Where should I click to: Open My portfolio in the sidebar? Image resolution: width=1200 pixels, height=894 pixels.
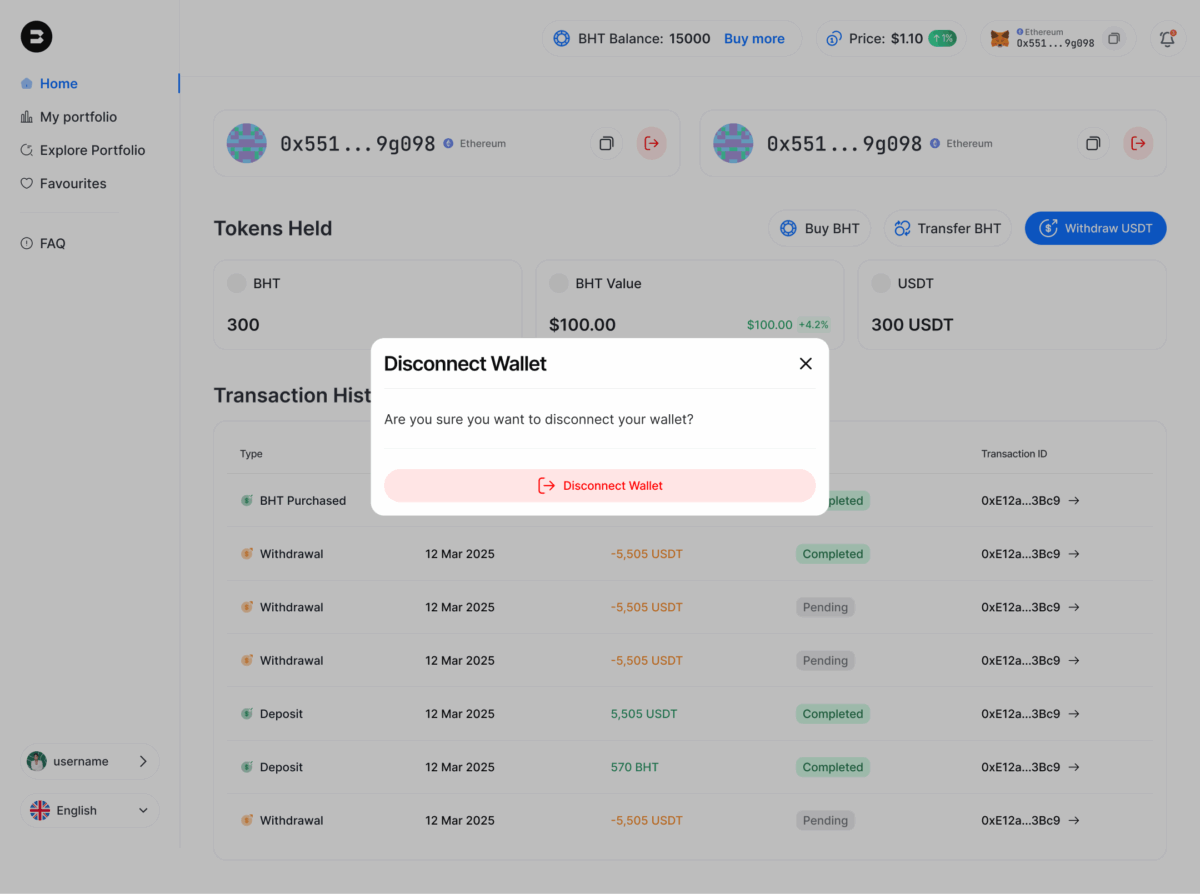tap(78, 117)
